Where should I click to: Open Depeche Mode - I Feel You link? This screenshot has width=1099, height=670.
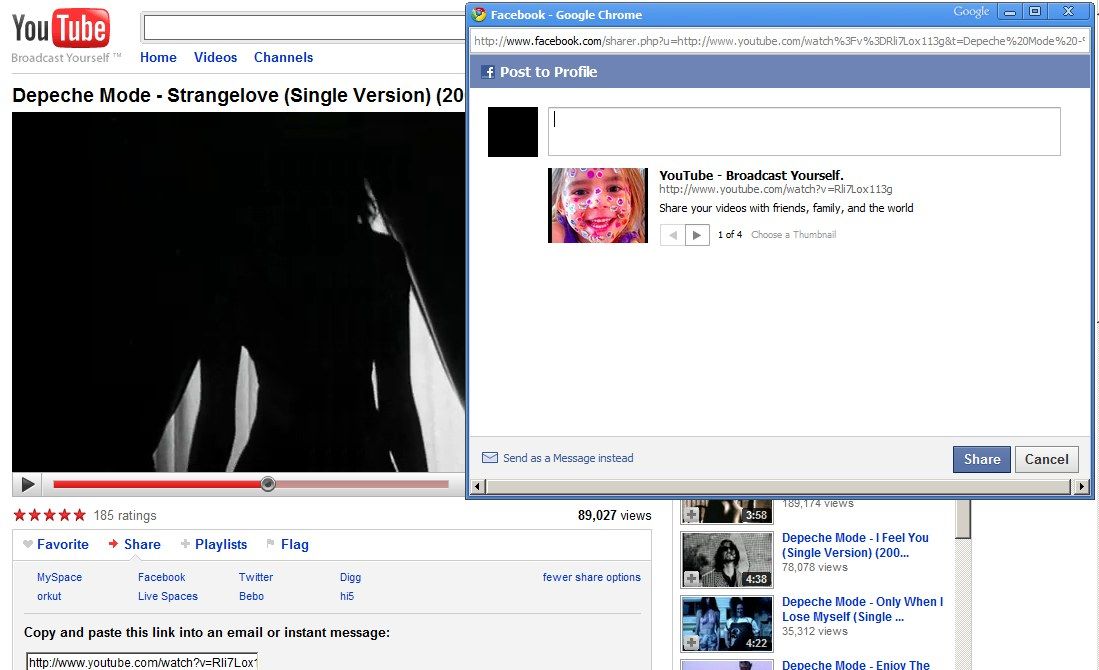[x=855, y=545]
